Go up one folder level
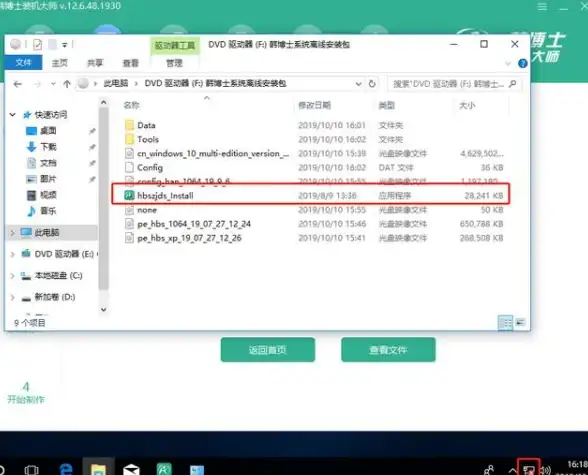This screenshot has width=588, height=475. tap(67, 84)
